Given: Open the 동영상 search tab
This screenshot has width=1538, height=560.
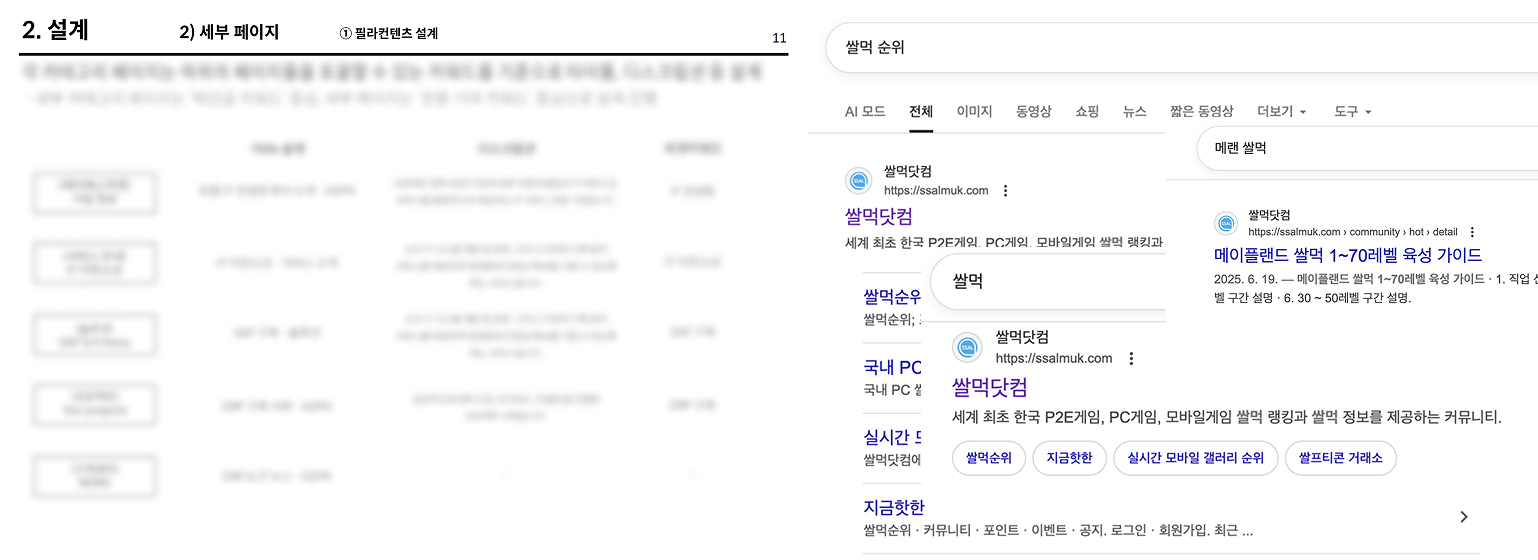Looking at the screenshot, I should click(x=1034, y=111).
